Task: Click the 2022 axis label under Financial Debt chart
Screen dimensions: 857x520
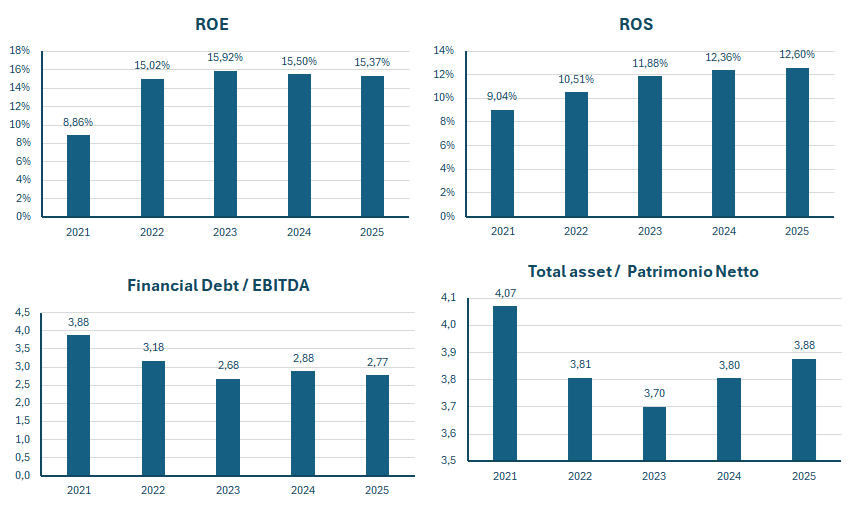Action: 153,490
